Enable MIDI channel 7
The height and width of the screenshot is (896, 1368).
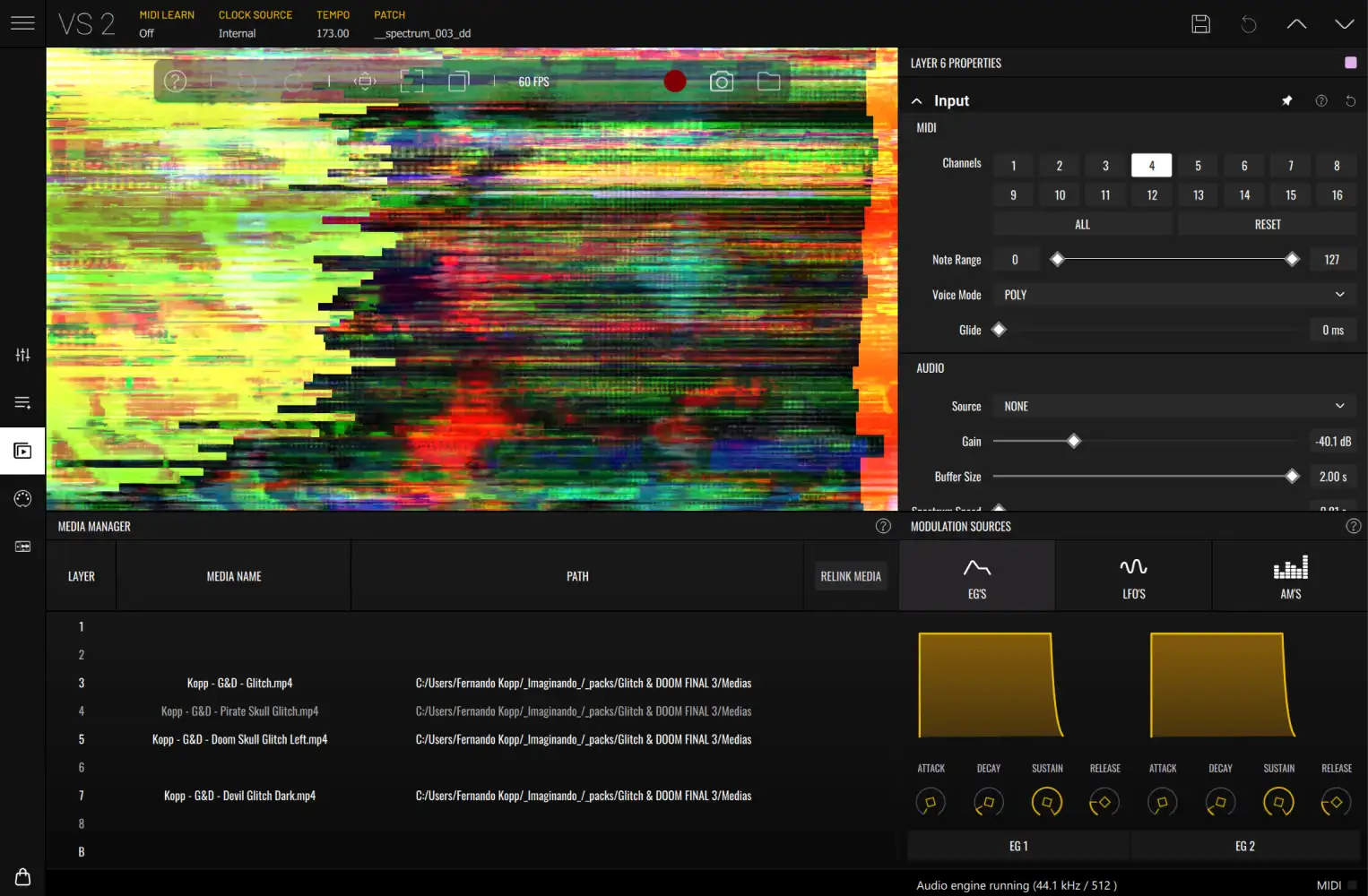pos(1290,165)
